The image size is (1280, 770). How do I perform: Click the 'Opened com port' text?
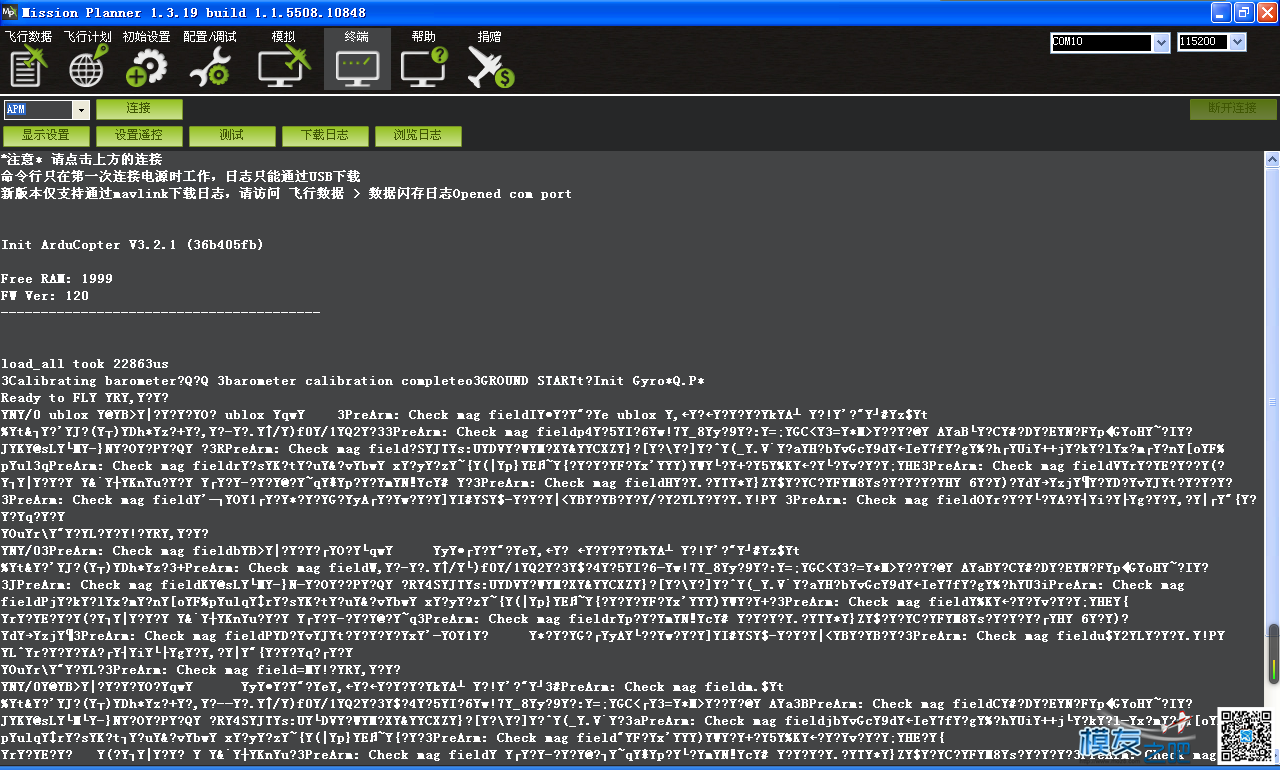pyautogui.click(x=513, y=193)
